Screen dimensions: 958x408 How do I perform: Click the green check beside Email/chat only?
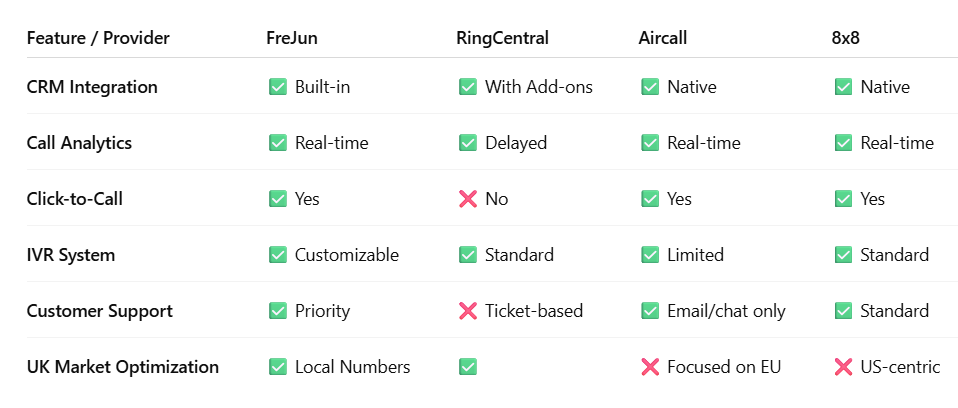[x=650, y=311]
